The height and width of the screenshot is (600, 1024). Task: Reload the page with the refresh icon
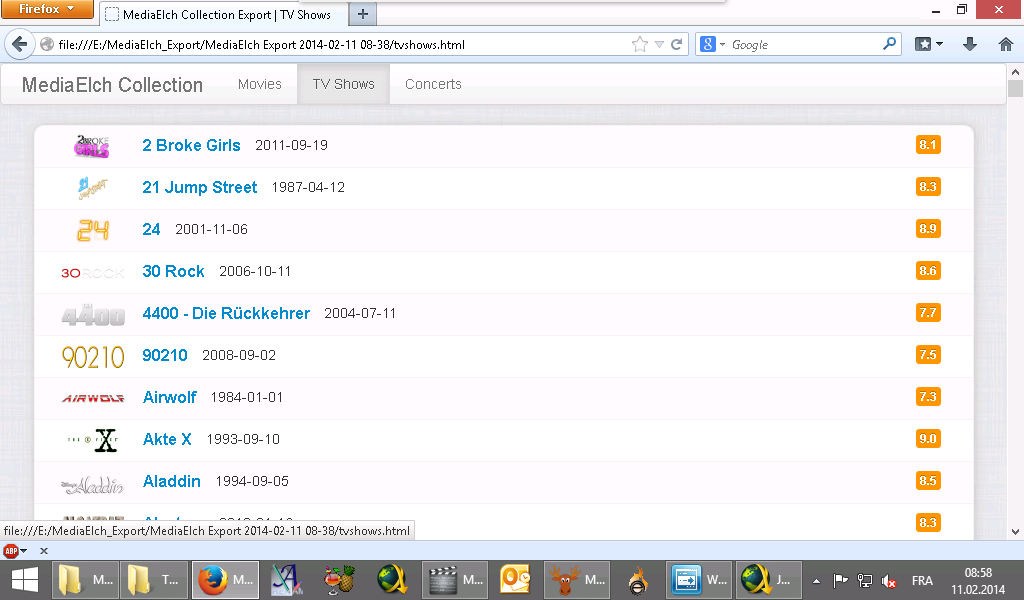click(677, 44)
